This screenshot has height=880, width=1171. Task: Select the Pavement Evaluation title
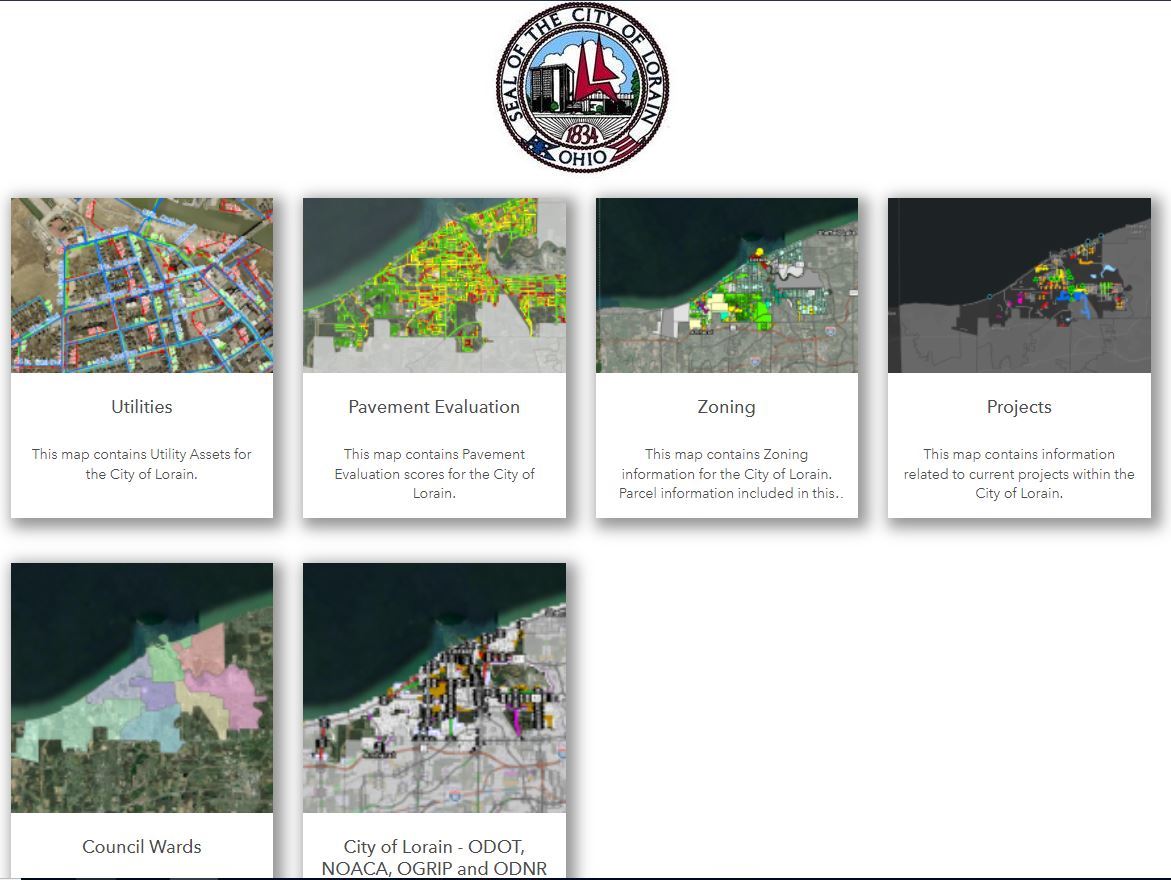click(x=434, y=407)
